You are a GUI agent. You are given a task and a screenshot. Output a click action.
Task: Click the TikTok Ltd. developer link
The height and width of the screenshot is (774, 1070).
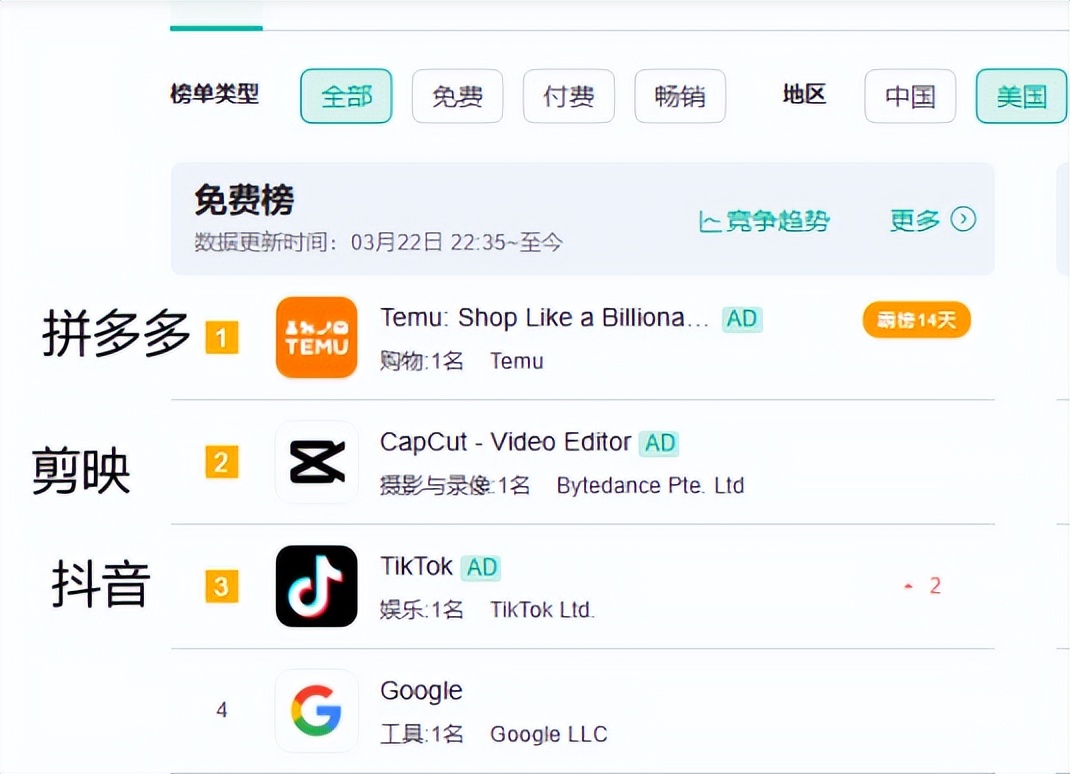coord(543,609)
